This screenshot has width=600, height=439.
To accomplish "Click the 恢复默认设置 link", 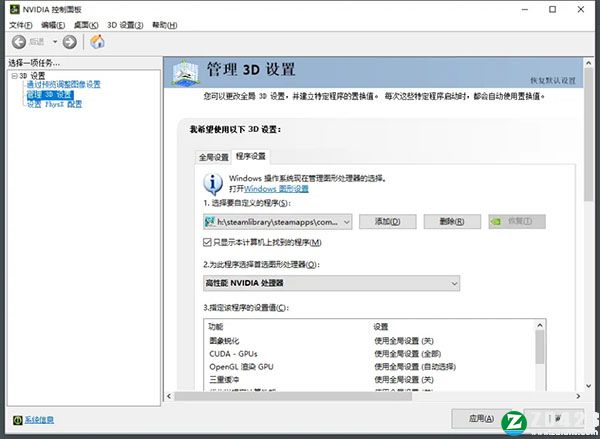I will click(553, 81).
